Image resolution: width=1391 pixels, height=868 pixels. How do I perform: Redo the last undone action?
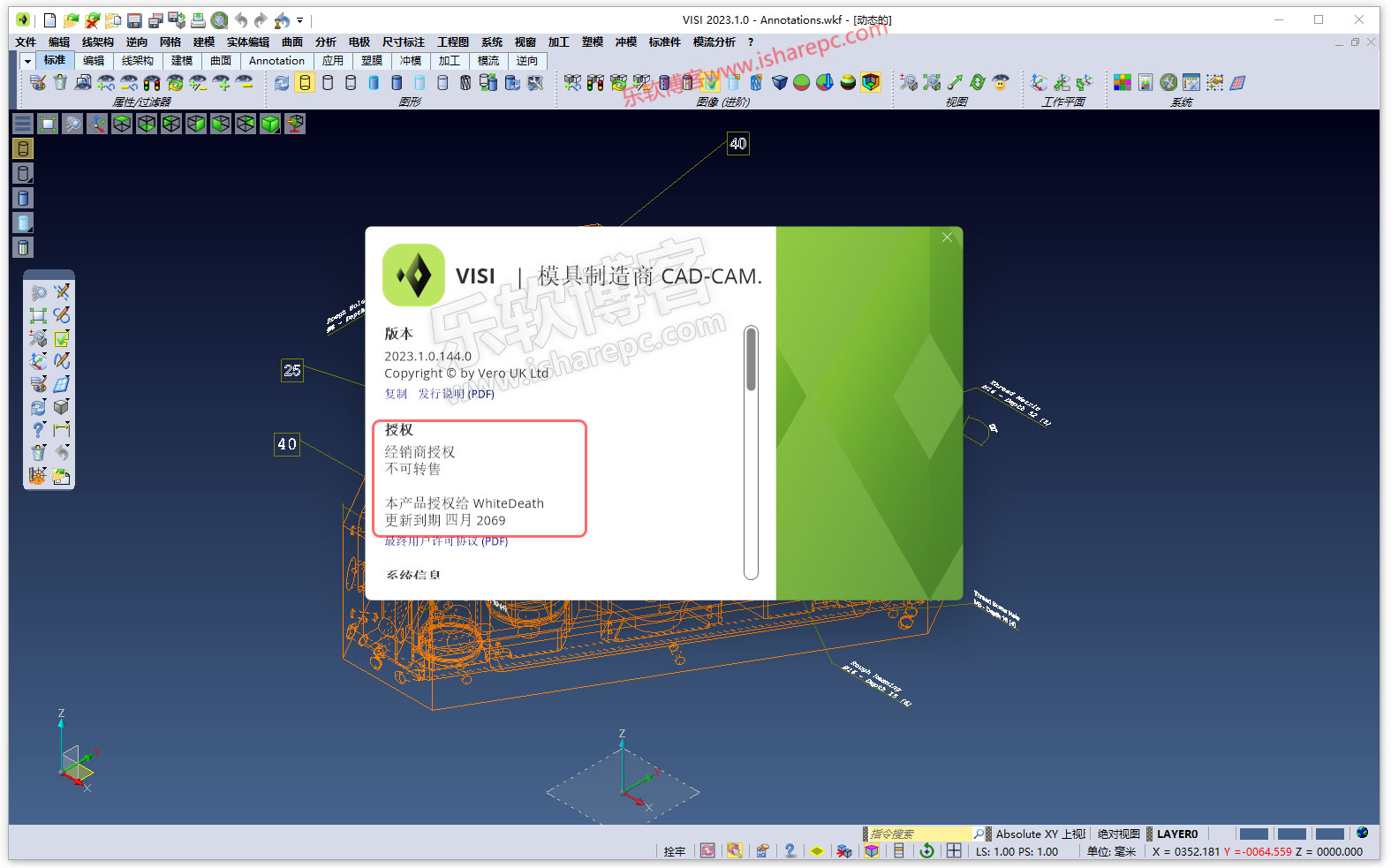click(x=261, y=20)
